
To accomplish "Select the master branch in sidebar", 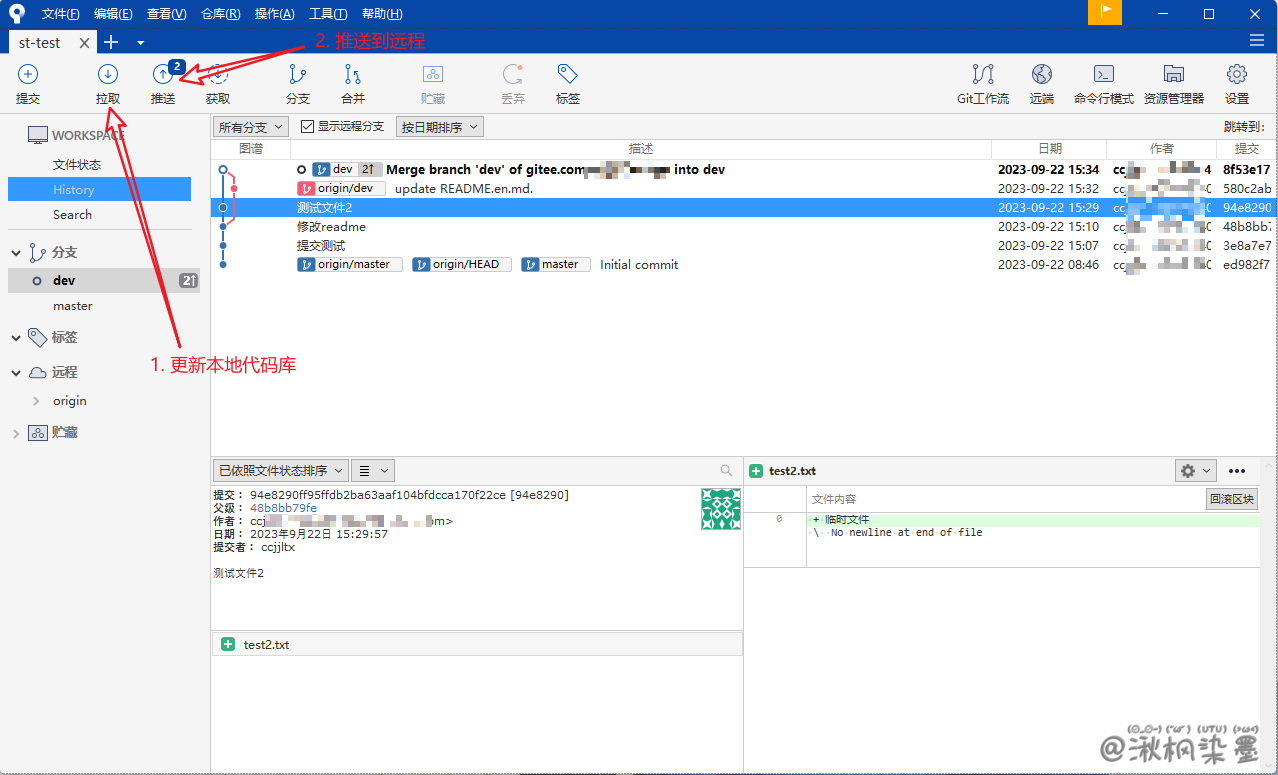I will 73,306.
